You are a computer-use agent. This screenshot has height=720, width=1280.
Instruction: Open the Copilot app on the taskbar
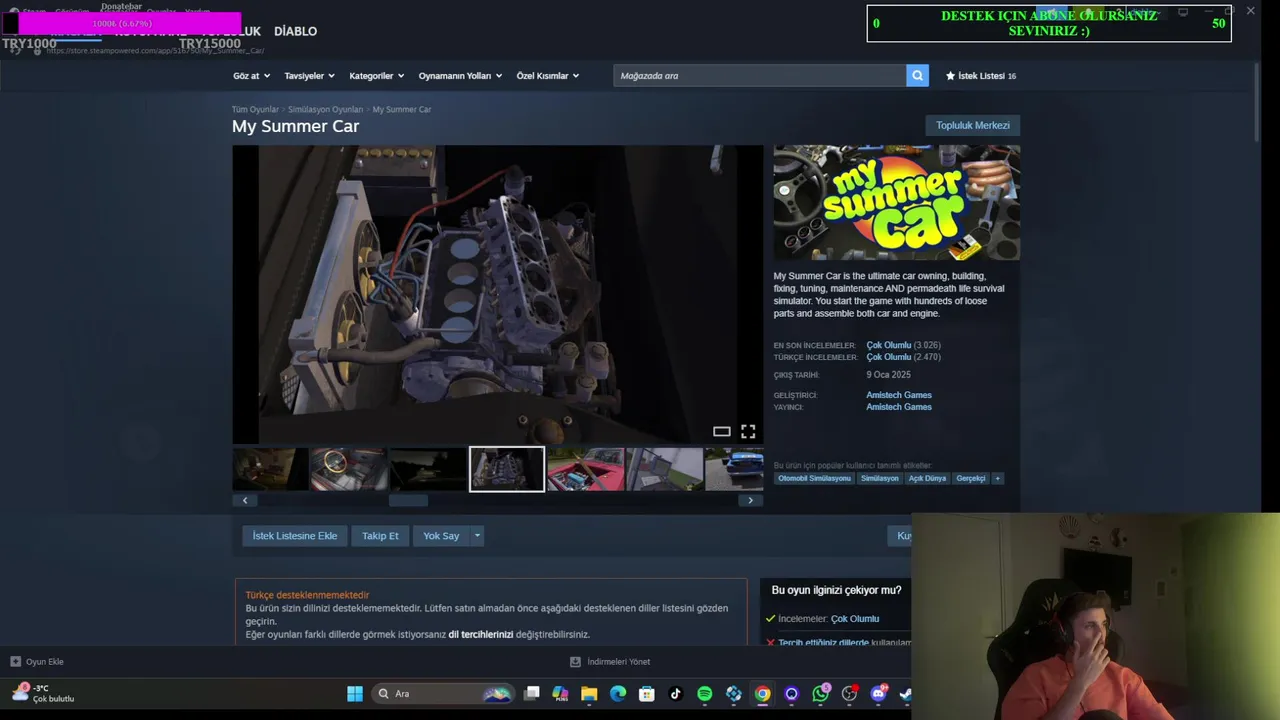pos(560,694)
